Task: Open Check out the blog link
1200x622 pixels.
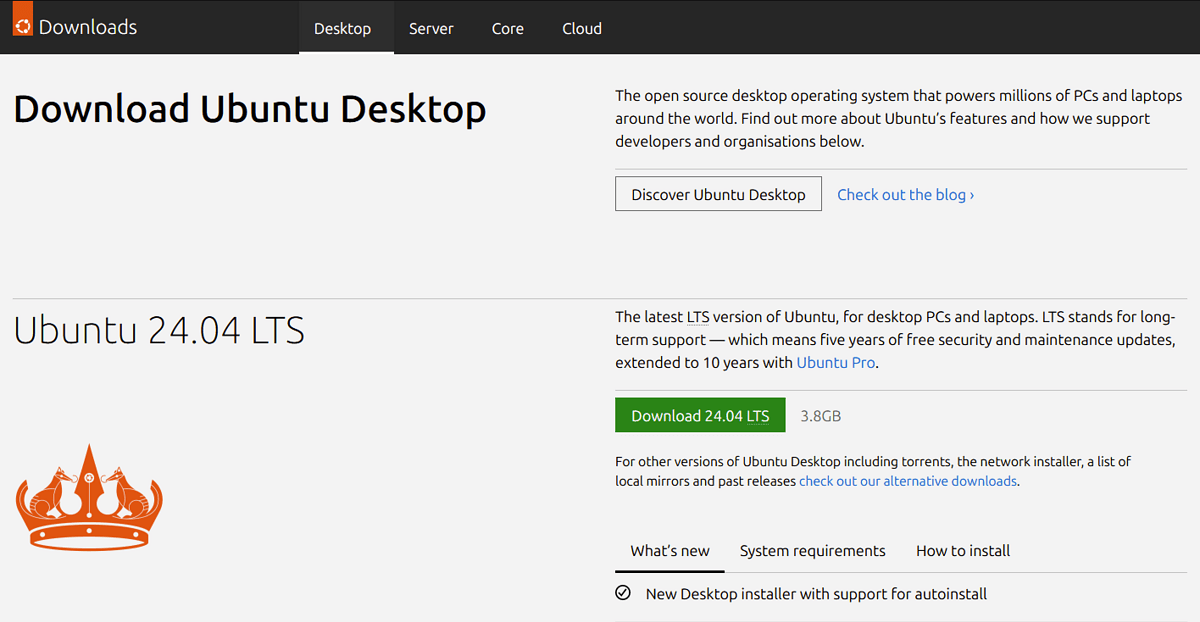Action: tap(904, 194)
